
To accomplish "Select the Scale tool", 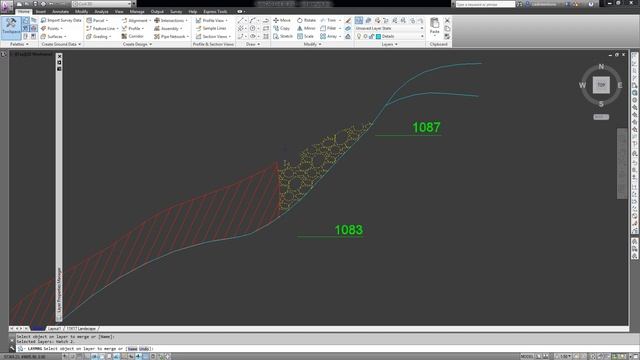I will tap(305, 36).
